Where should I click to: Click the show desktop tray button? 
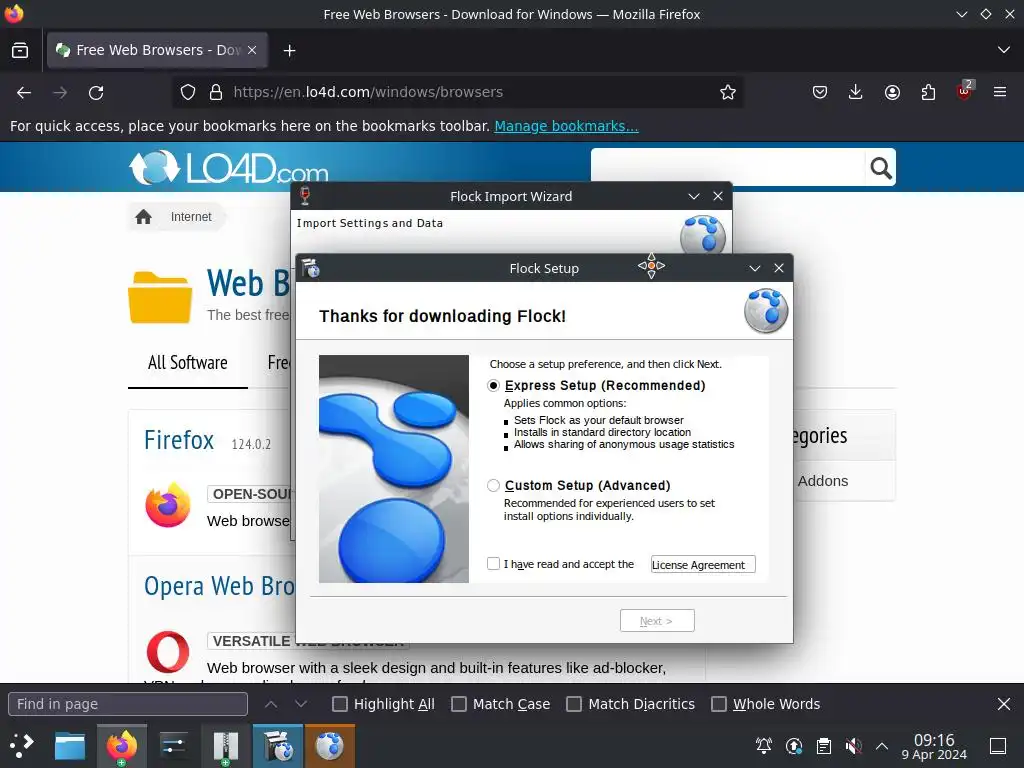tap(998, 746)
